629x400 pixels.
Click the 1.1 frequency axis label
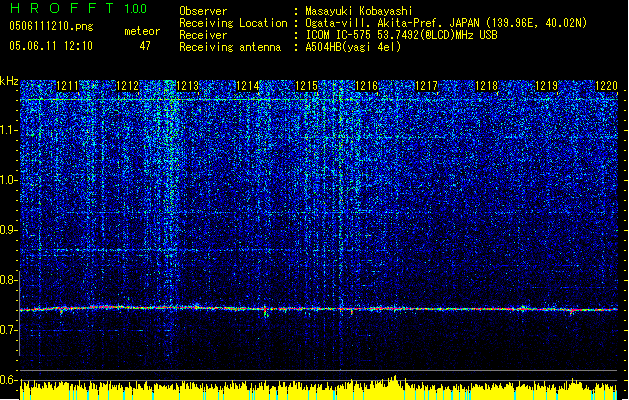point(9,131)
